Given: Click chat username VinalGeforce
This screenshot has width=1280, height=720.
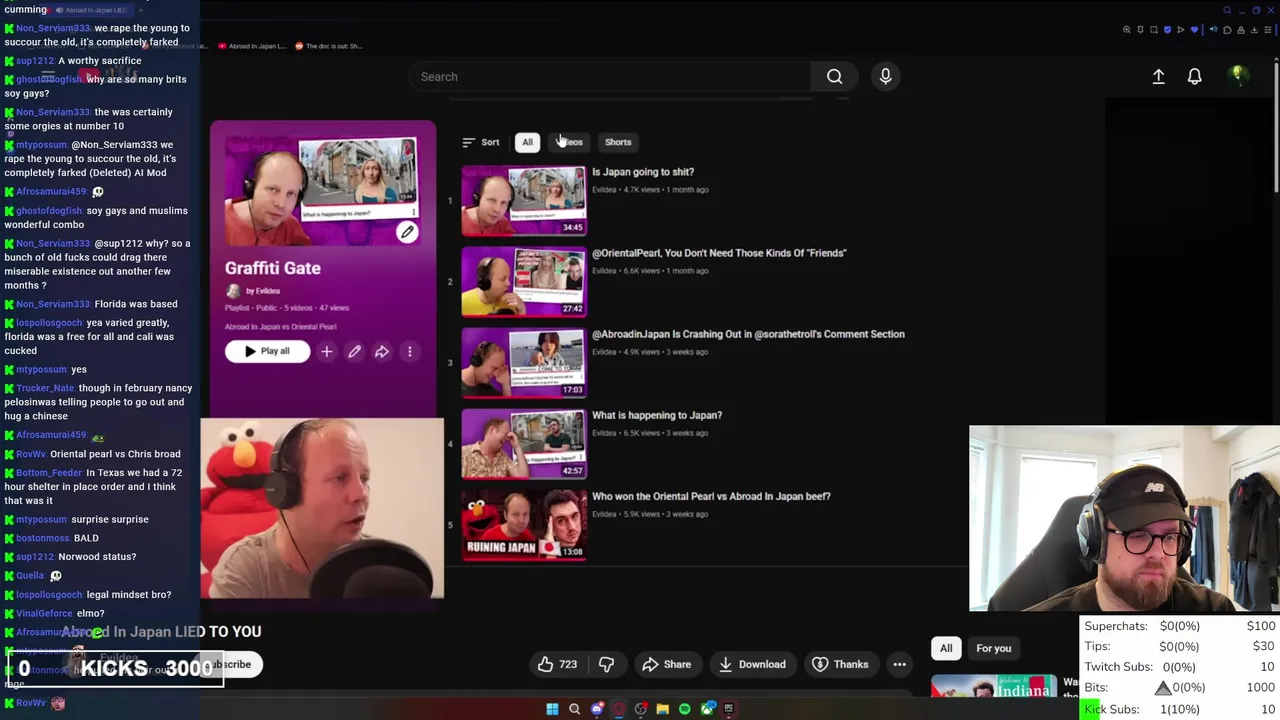Looking at the screenshot, I should [x=44, y=613].
